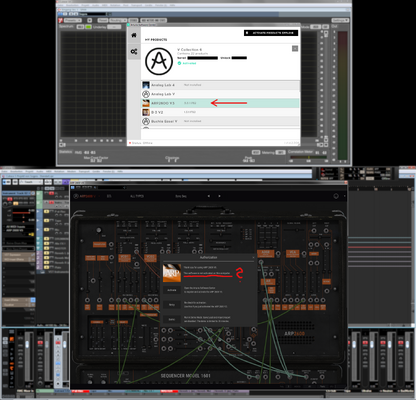Click the Analog Lab 4 product thumbnail
The image size is (416, 400).
(146, 85)
